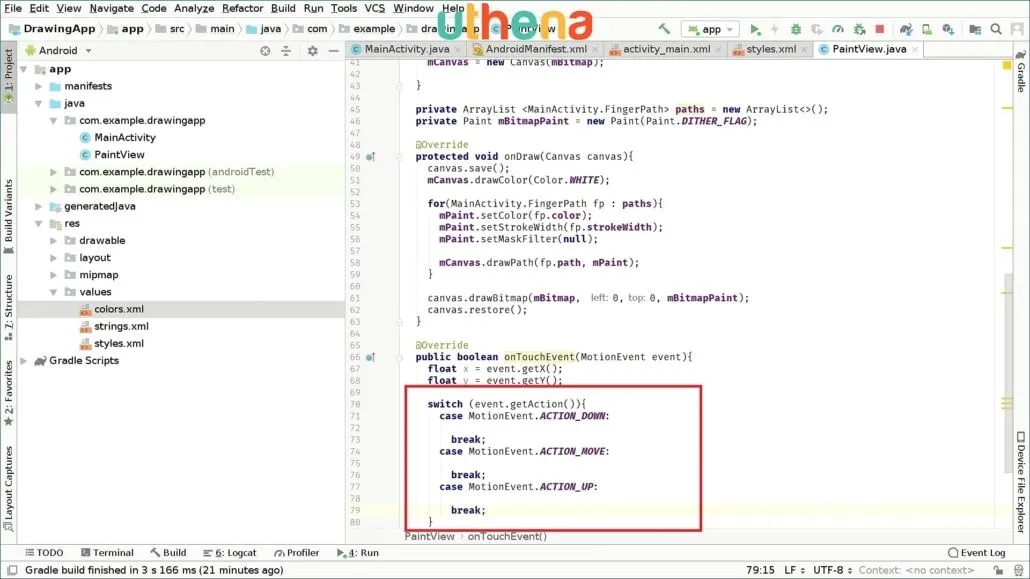Stop the app with the red square
Screen dimensions: 1030x579
[880, 29]
